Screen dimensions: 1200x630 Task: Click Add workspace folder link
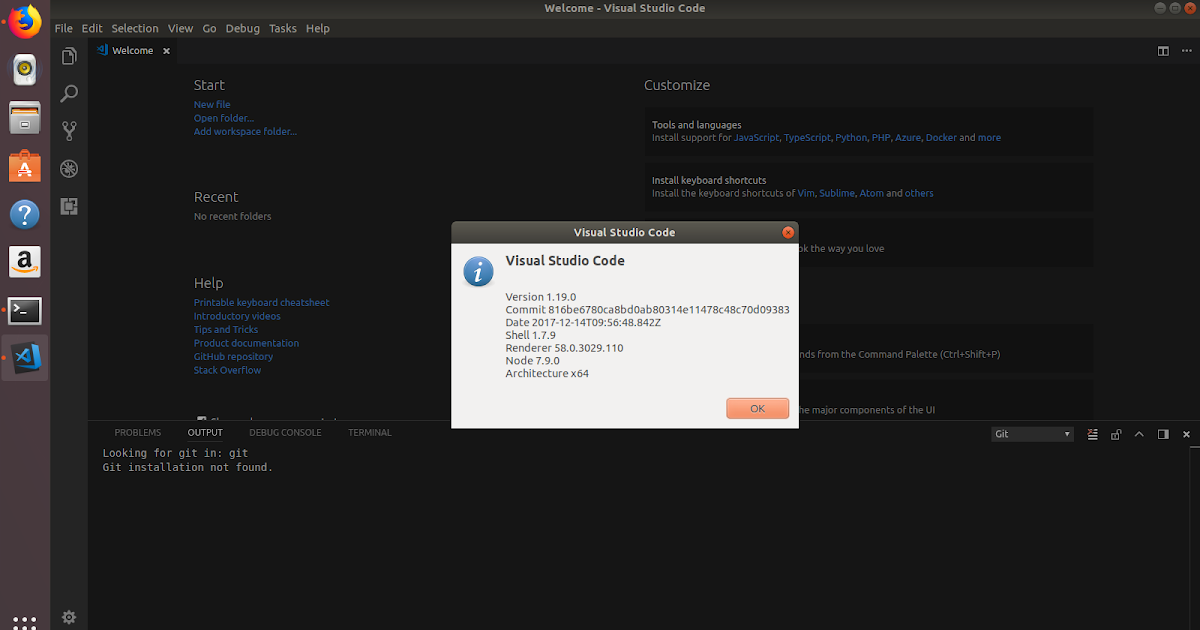pos(245,131)
